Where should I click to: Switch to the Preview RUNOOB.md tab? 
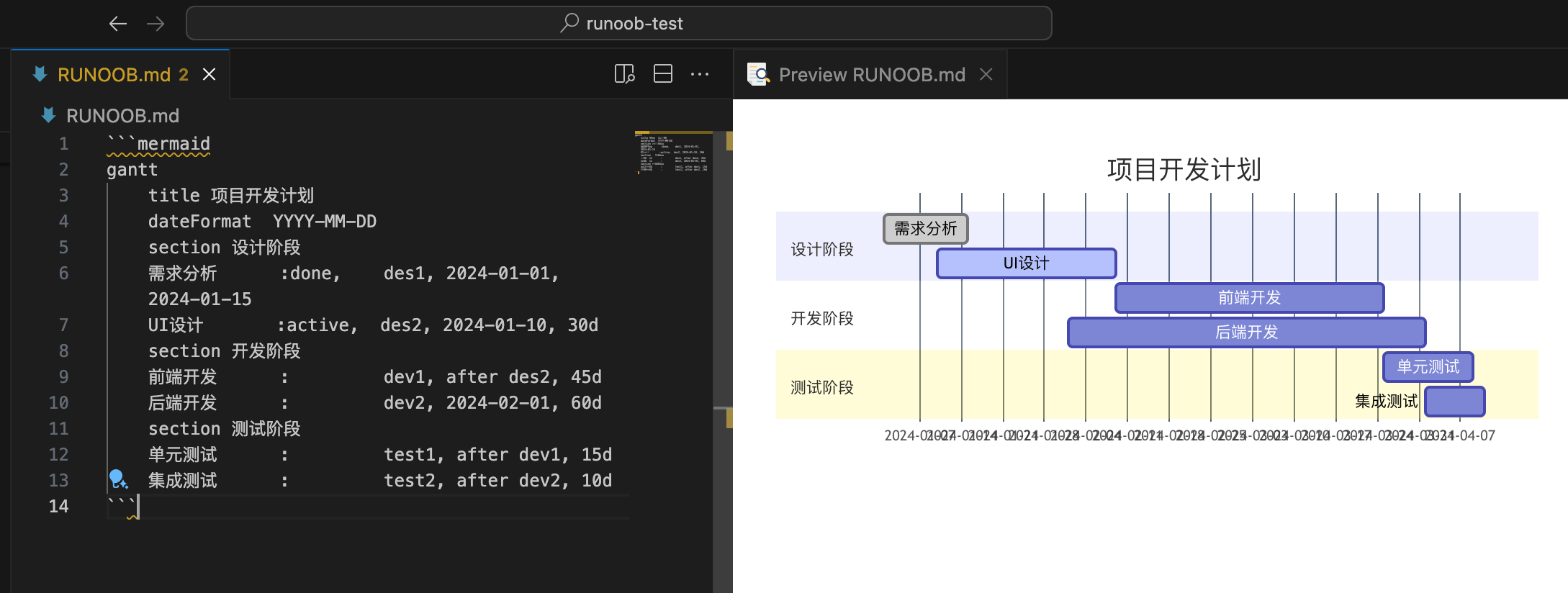(x=871, y=74)
